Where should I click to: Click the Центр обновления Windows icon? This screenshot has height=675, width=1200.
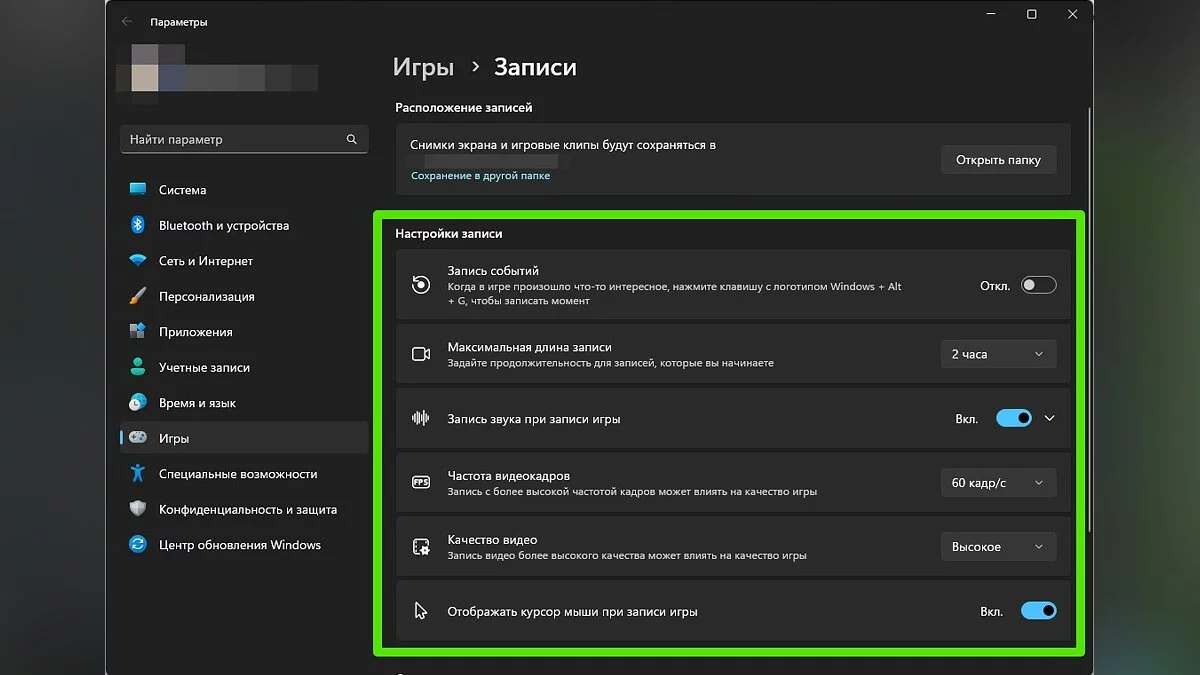coord(138,545)
